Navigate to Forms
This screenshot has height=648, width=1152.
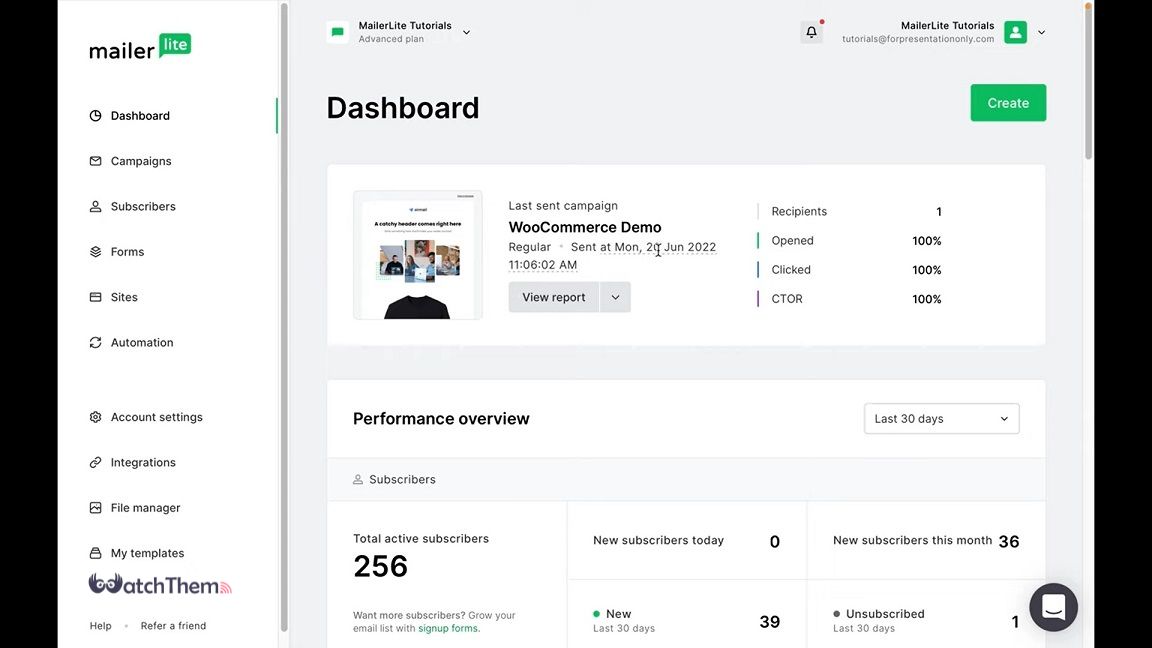coord(127,251)
